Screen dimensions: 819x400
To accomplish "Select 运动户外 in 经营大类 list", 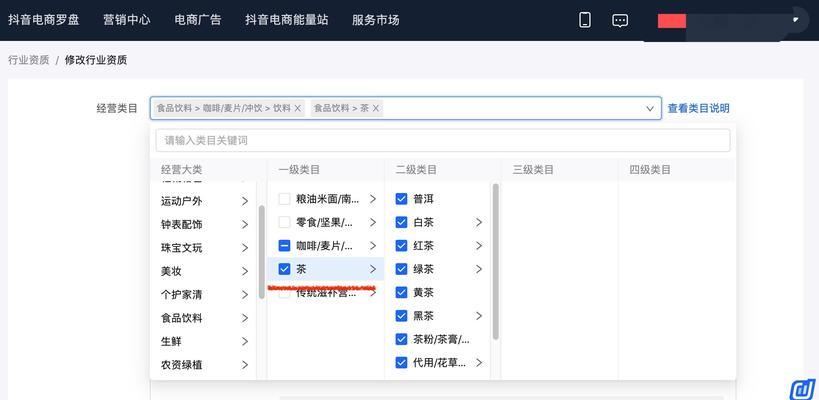I will point(181,201).
